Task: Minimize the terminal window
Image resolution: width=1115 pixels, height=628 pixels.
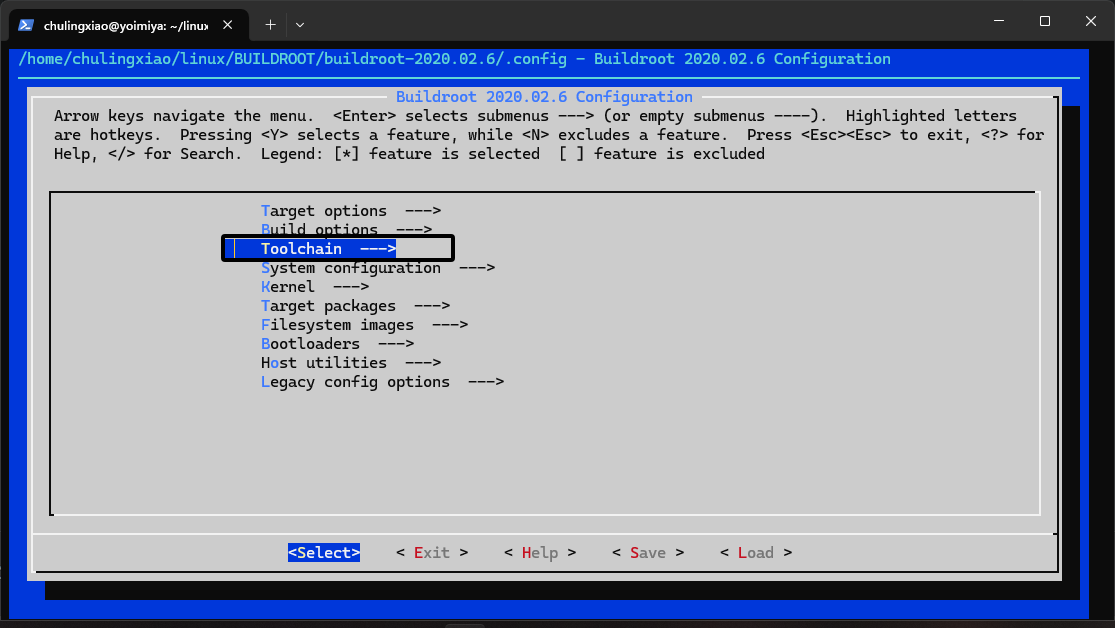Action: pyautogui.click(x=999, y=21)
